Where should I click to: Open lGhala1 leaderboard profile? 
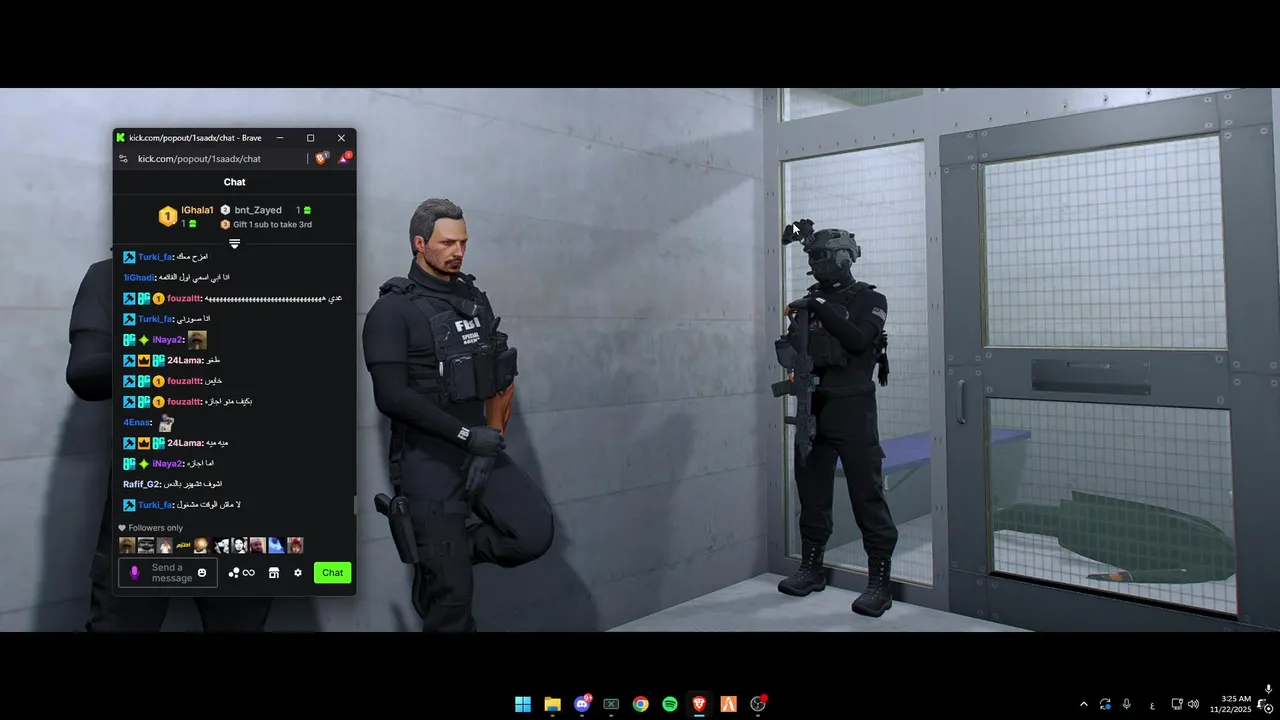(x=197, y=210)
